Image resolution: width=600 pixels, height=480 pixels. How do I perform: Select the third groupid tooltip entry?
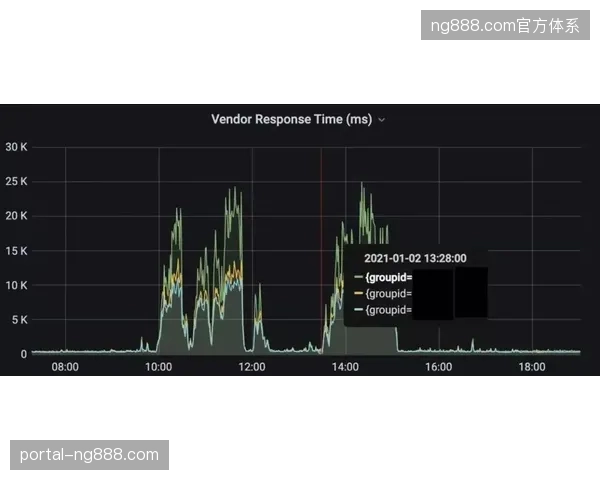point(389,310)
